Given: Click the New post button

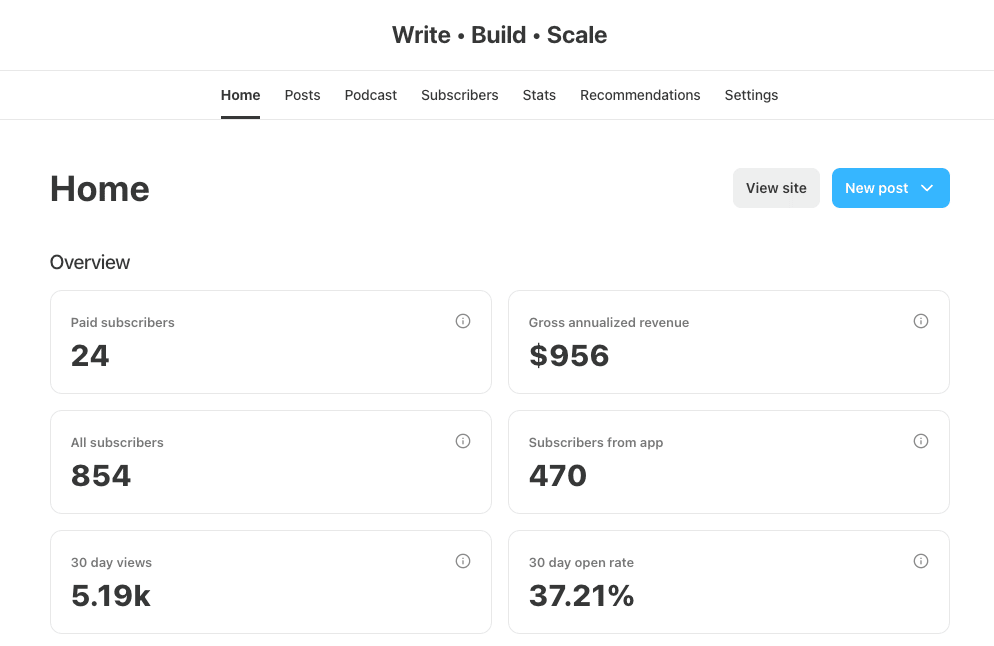Looking at the screenshot, I should [x=876, y=188].
